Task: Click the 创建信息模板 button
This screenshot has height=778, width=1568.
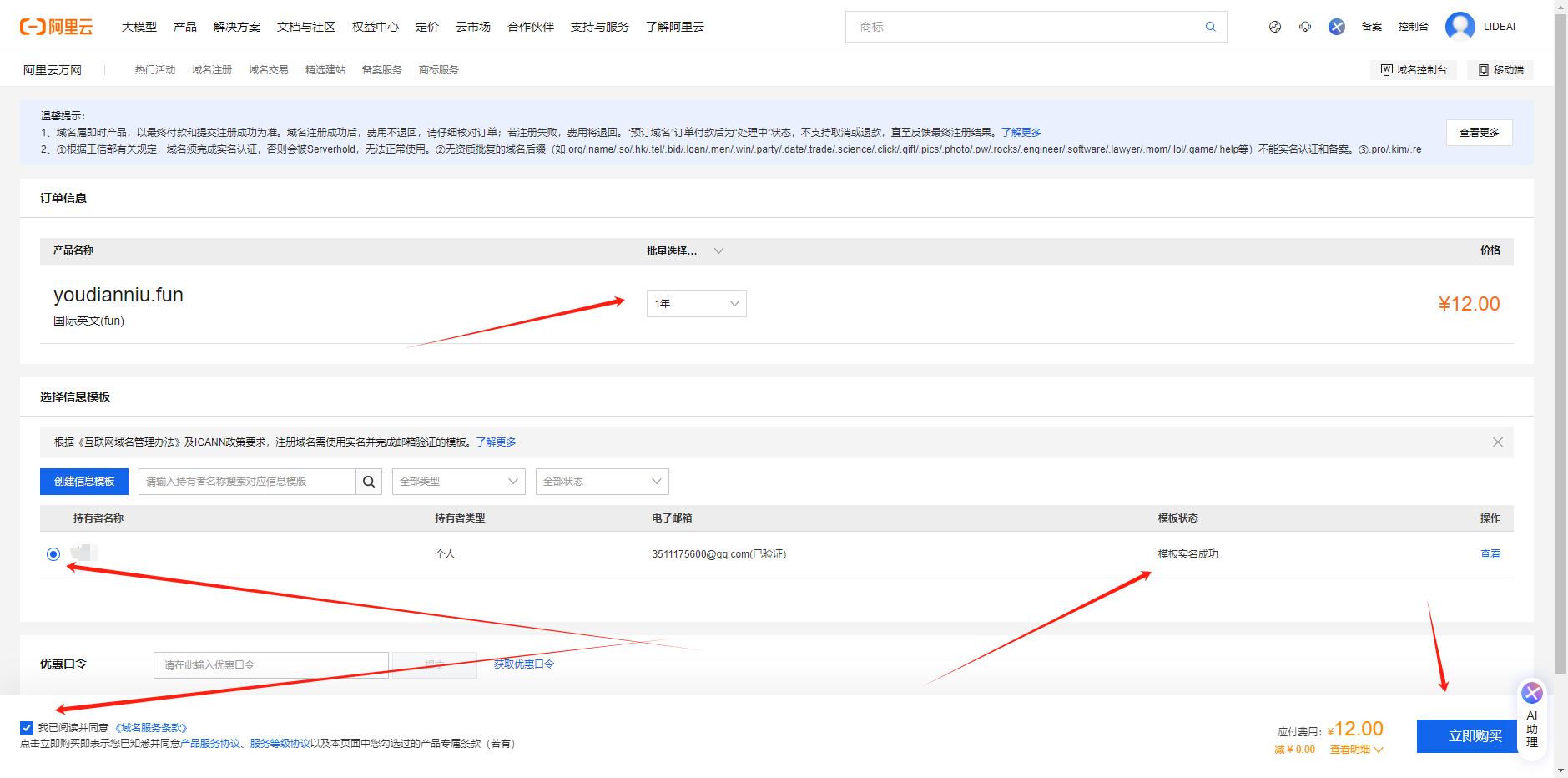Action: [84, 482]
